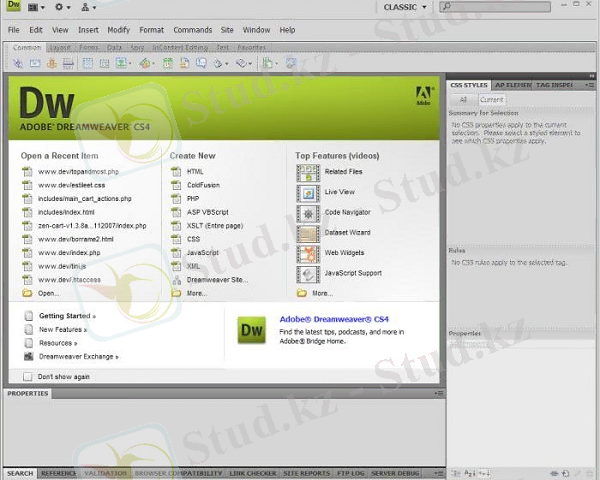Click the Email Link insert icon
Image resolution: width=600 pixels, height=480 pixels.
coord(35,63)
